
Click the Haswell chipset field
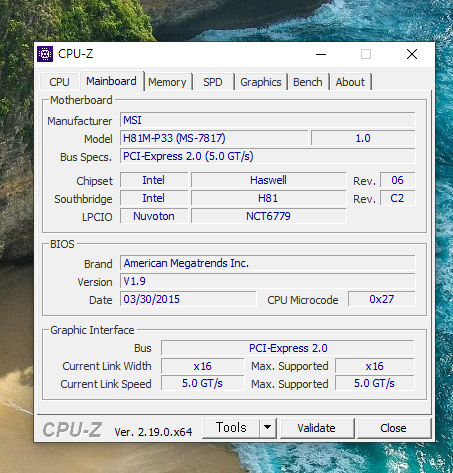click(x=269, y=180)
